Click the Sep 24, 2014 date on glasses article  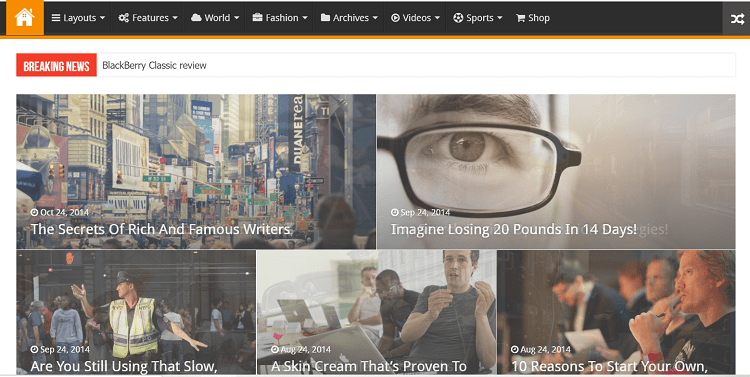(425, 212)
